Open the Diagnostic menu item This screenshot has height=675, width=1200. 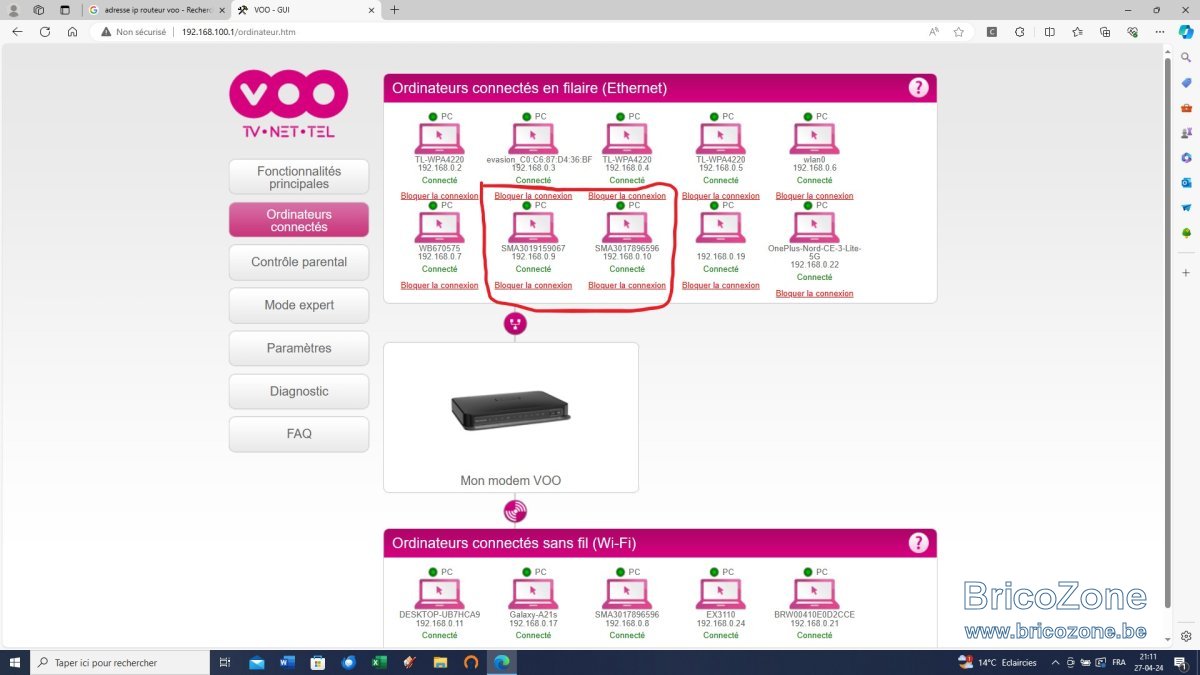(x=299, y=391)
